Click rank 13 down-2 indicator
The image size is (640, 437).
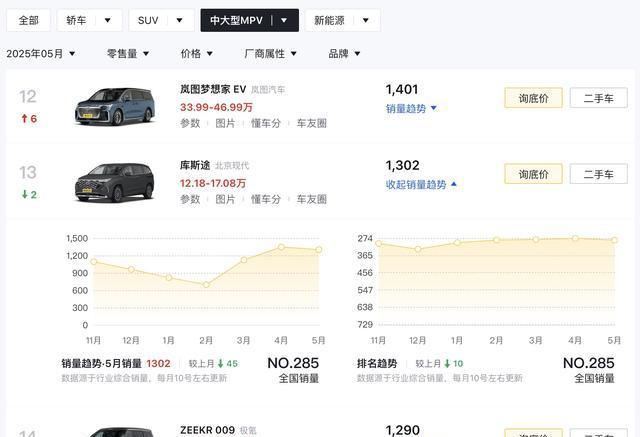pos(29,195)
